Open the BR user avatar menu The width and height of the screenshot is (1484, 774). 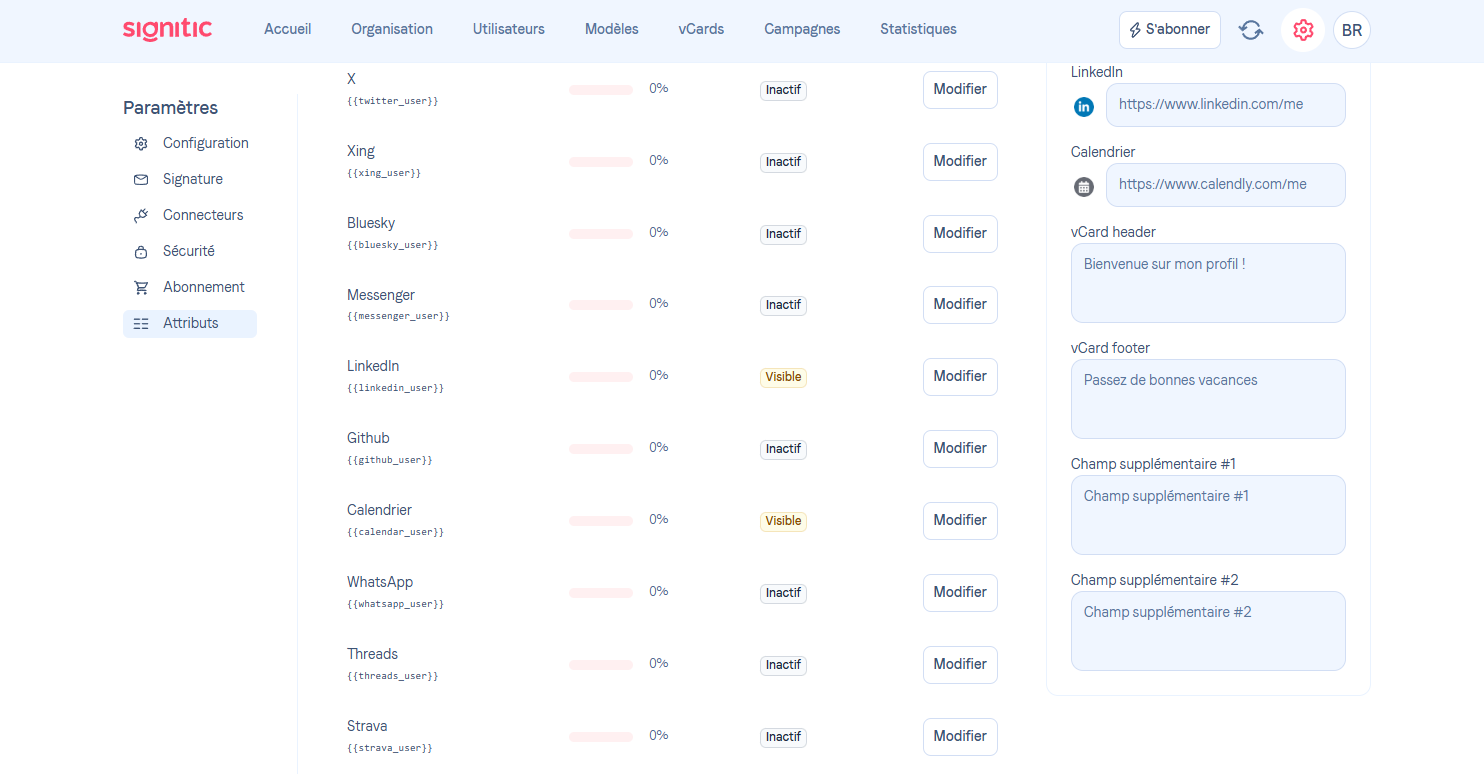click(1351, 30)
